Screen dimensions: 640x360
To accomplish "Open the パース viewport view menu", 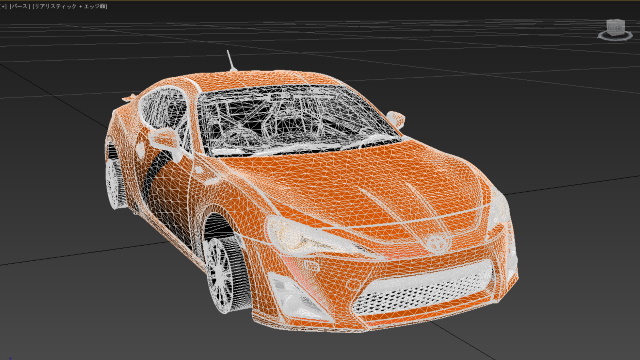I will click(19, 6).
